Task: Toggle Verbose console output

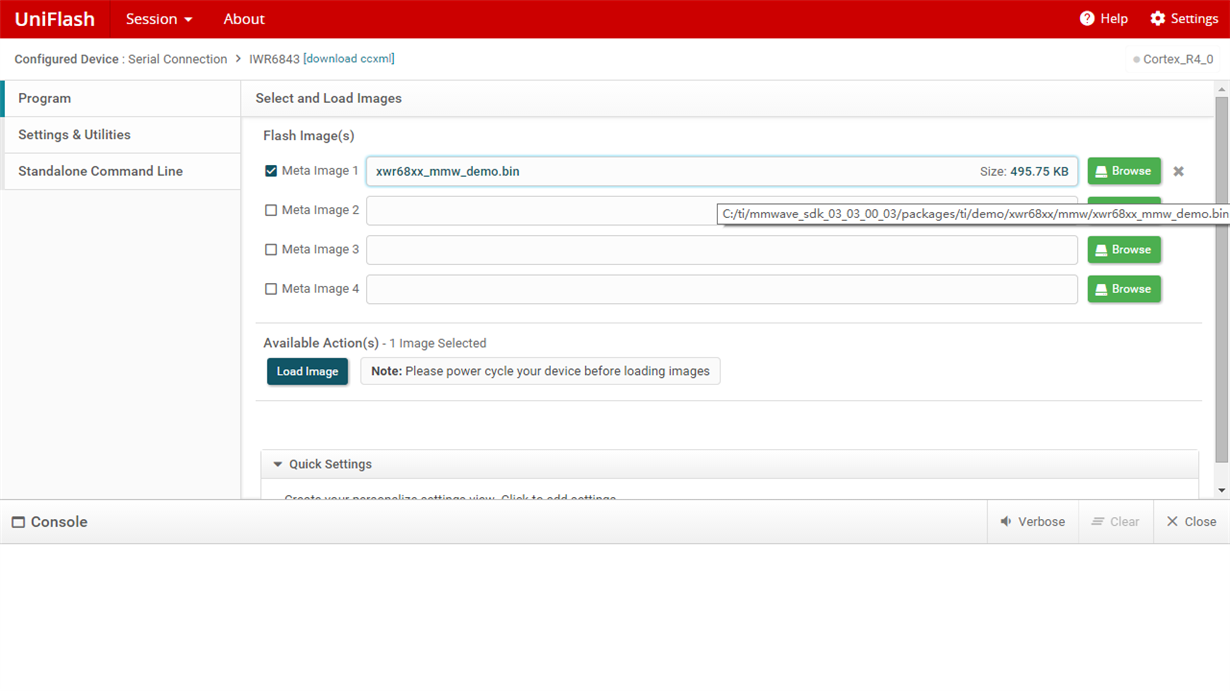Action: pos(1032,521)
